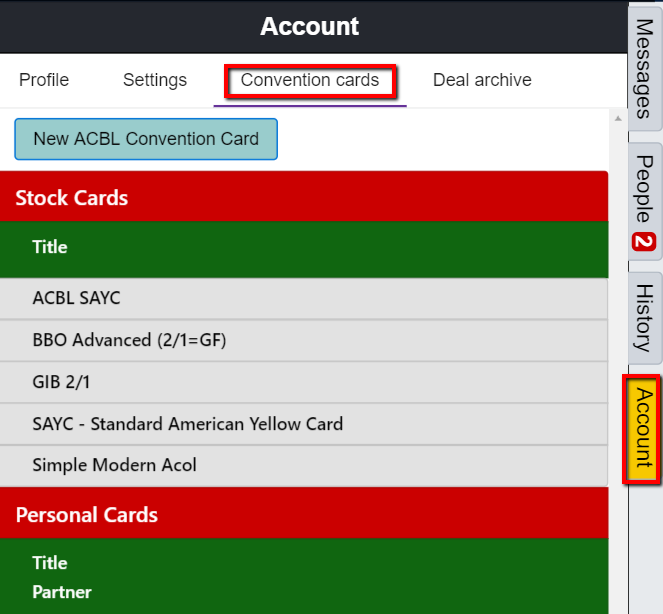Select the yellow Account side tab
The image size is (663, 614).
(645, 429)
